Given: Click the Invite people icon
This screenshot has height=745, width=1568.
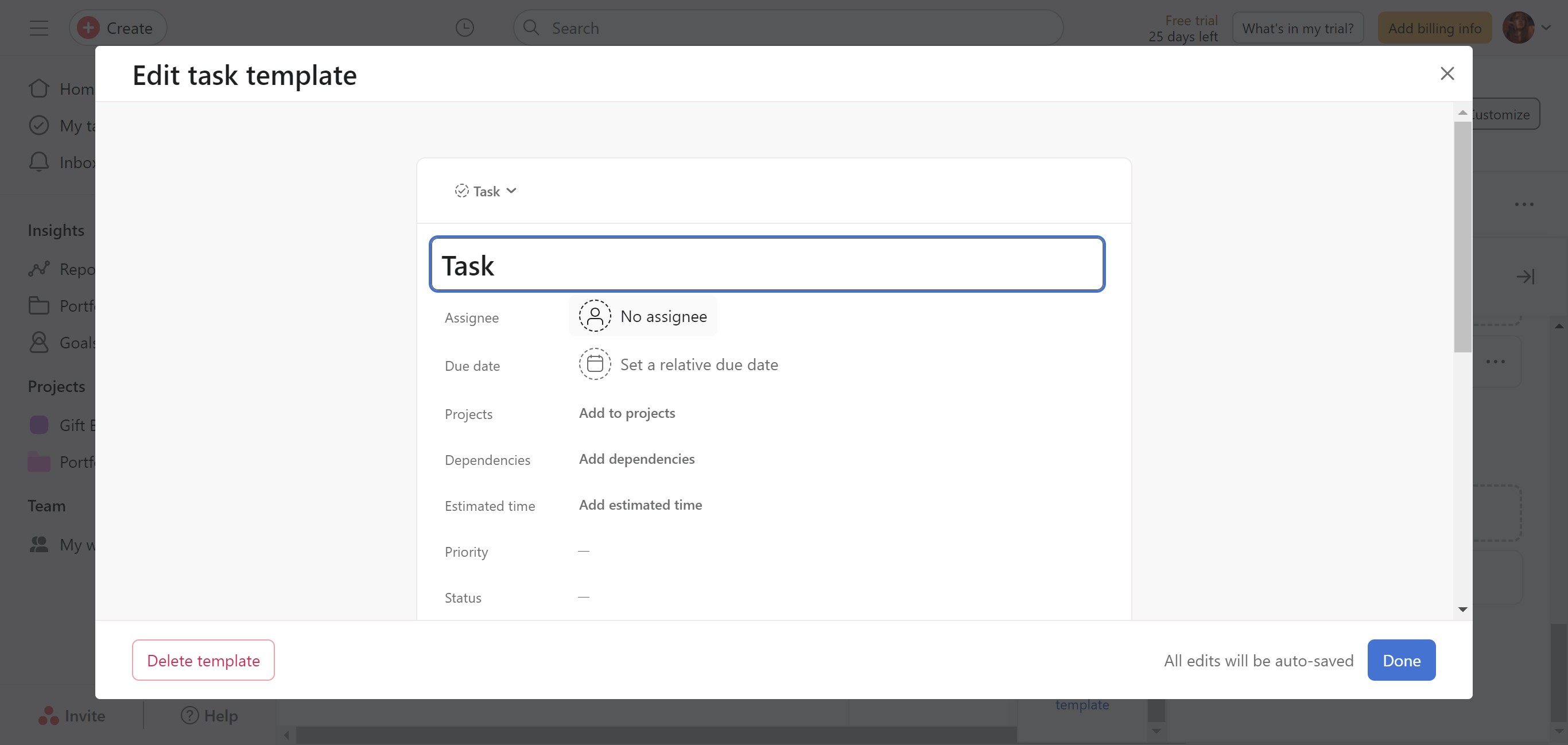Looking at the screenshot, I should pyautogui.click(x=49, y=715).
